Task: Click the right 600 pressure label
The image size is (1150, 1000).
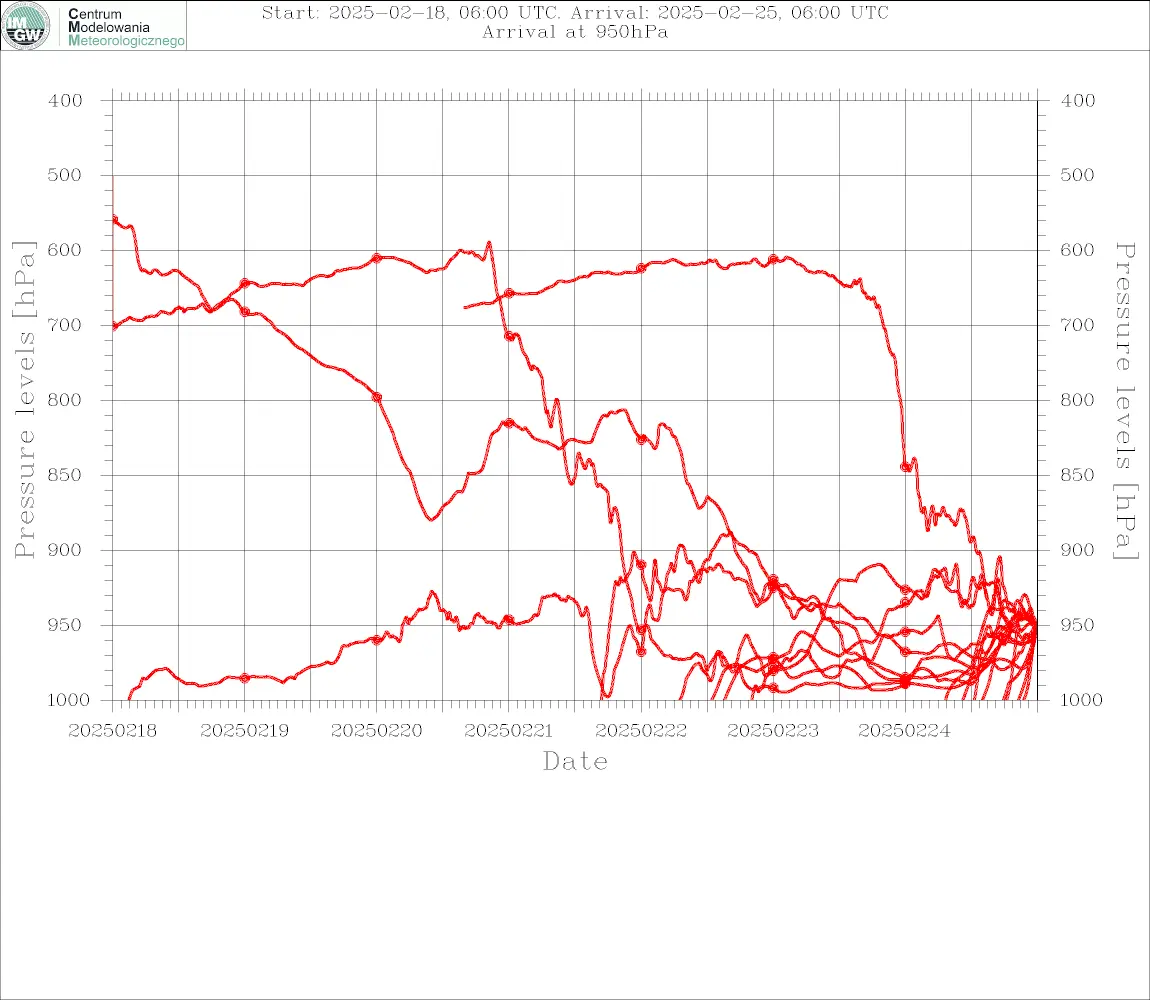Action: 1077,250
